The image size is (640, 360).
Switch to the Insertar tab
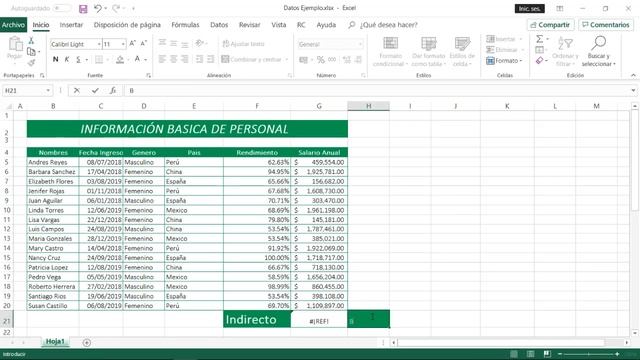[x=71, y=25]
